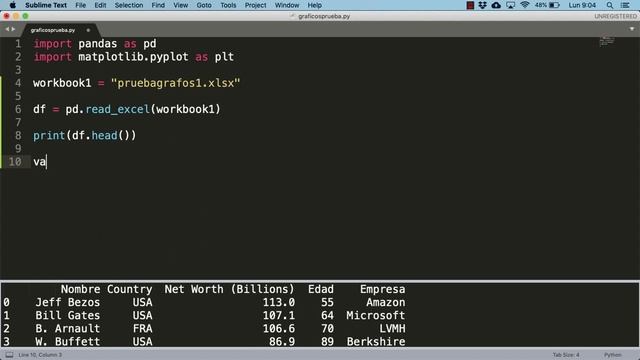Open the Find menu
Viewport: 640px width, 360px height.
(x=158, y=5)
